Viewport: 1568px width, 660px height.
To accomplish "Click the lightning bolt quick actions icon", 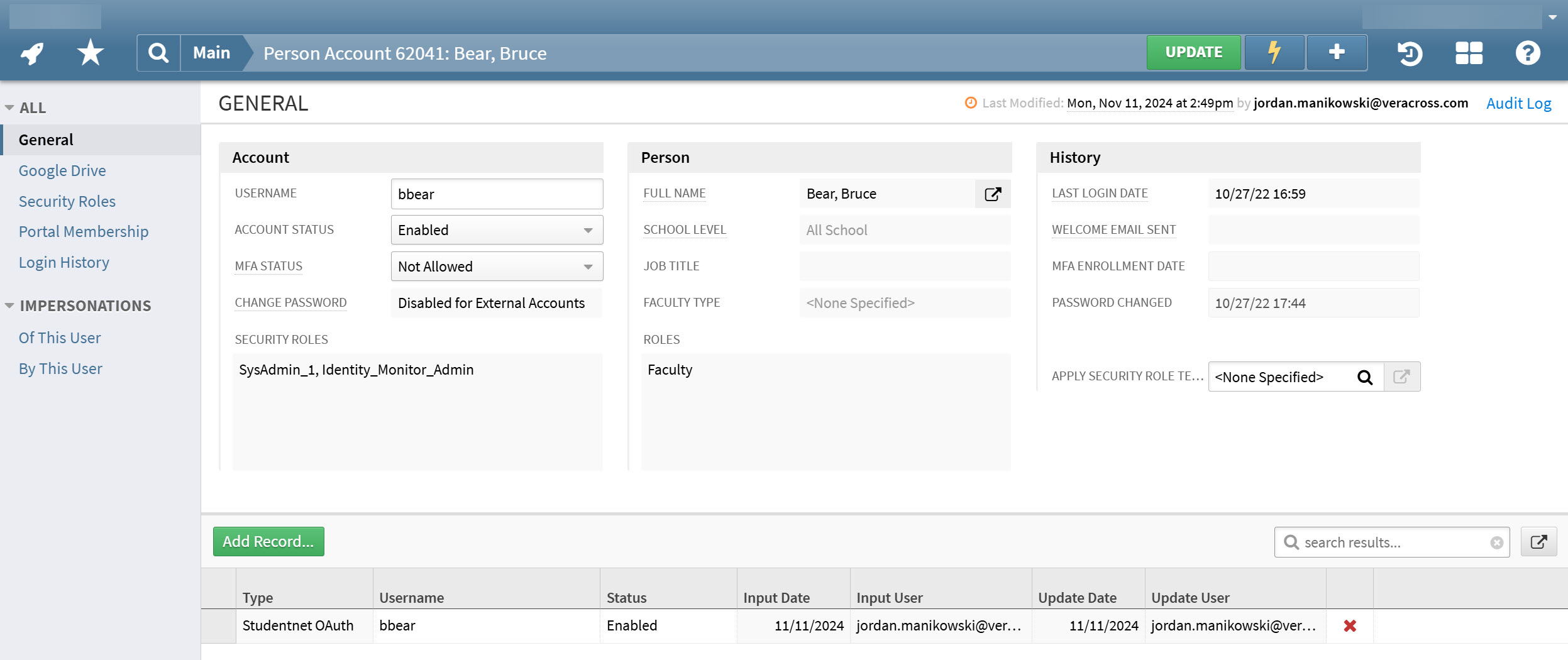I will 1274,53.
